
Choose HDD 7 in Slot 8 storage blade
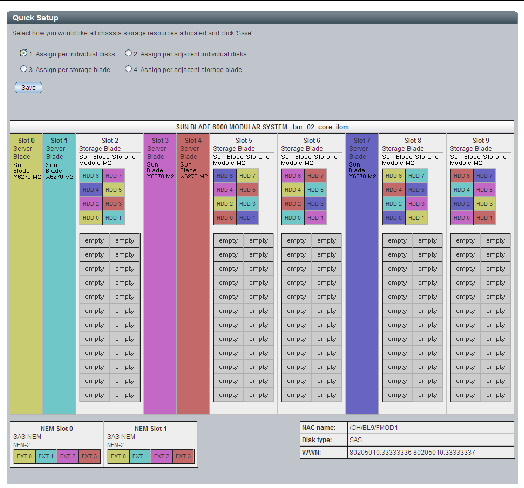coord(417,176)
